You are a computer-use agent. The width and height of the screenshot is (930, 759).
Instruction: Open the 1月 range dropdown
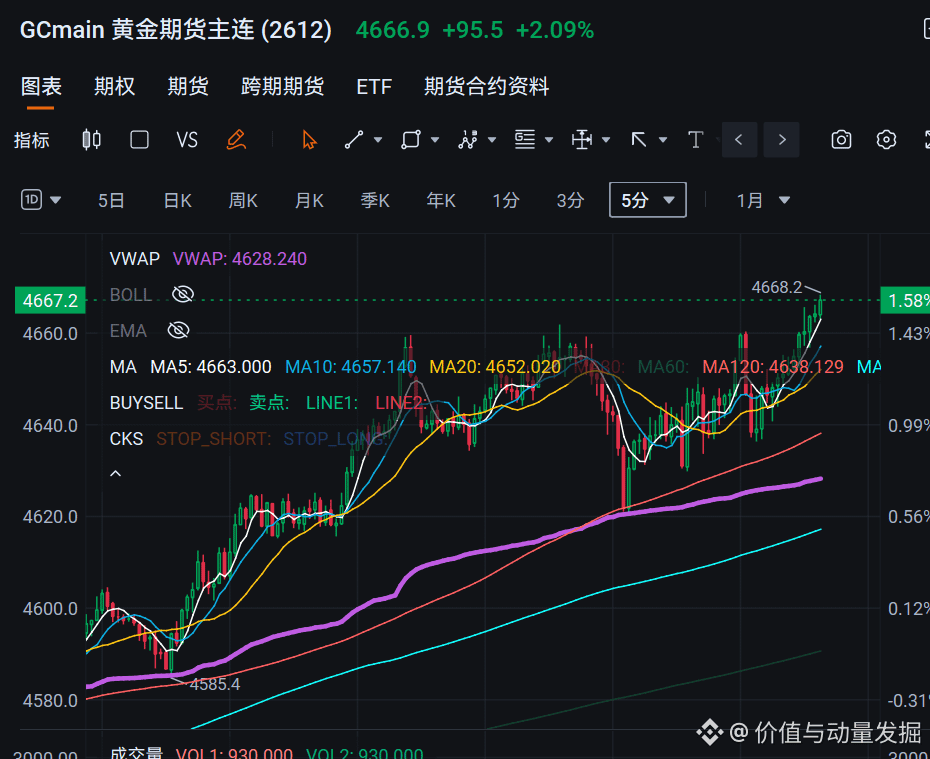pyautogui.click(x=763, y=200)
